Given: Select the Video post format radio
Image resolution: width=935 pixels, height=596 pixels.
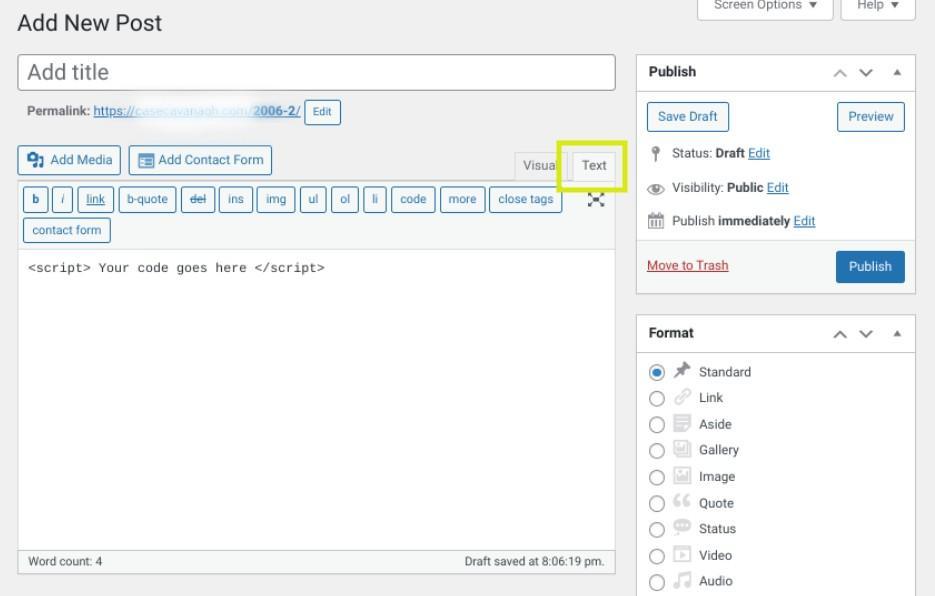Looking at the screenshot, I should 657,557.
